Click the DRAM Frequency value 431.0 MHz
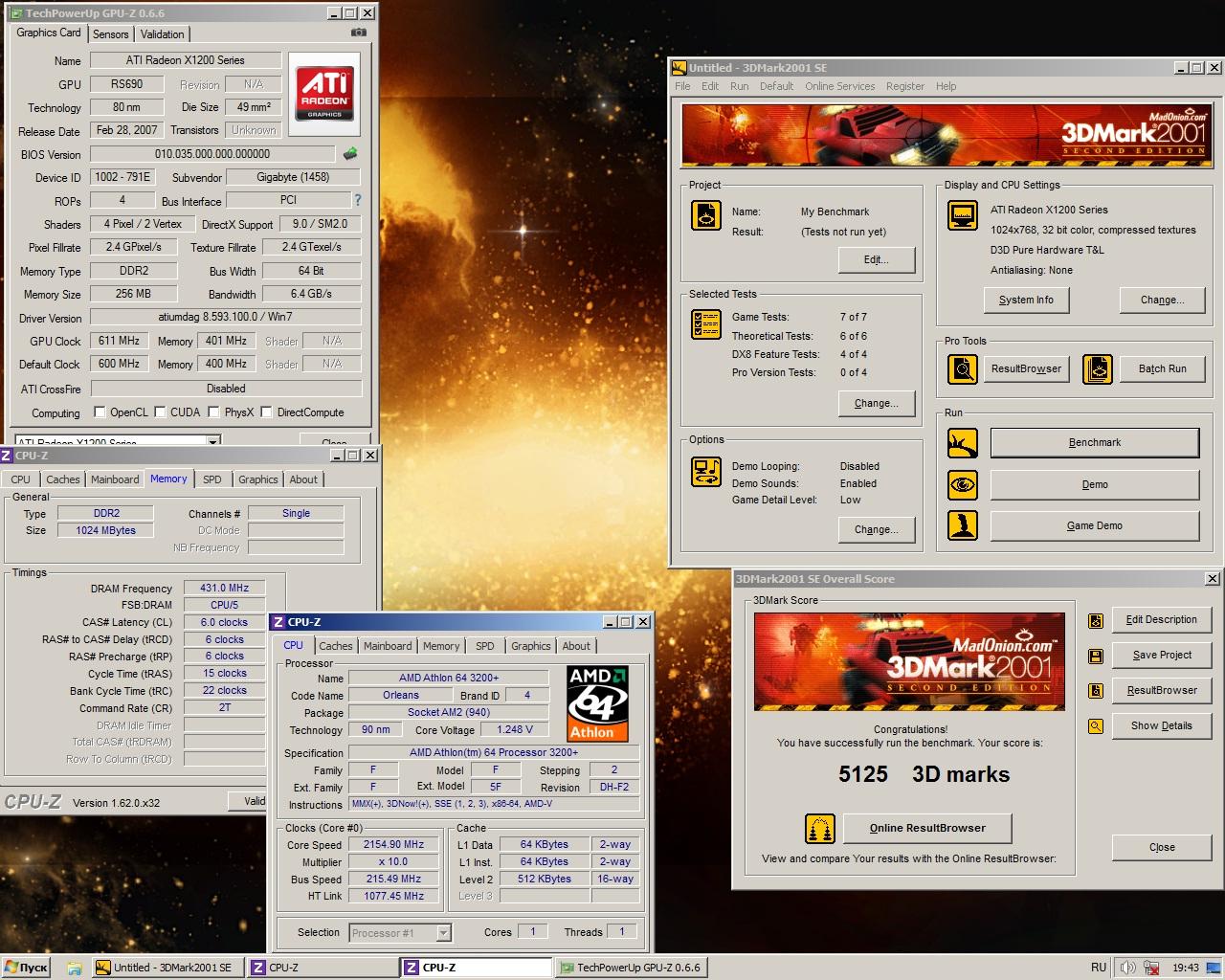 click(224, 589)
